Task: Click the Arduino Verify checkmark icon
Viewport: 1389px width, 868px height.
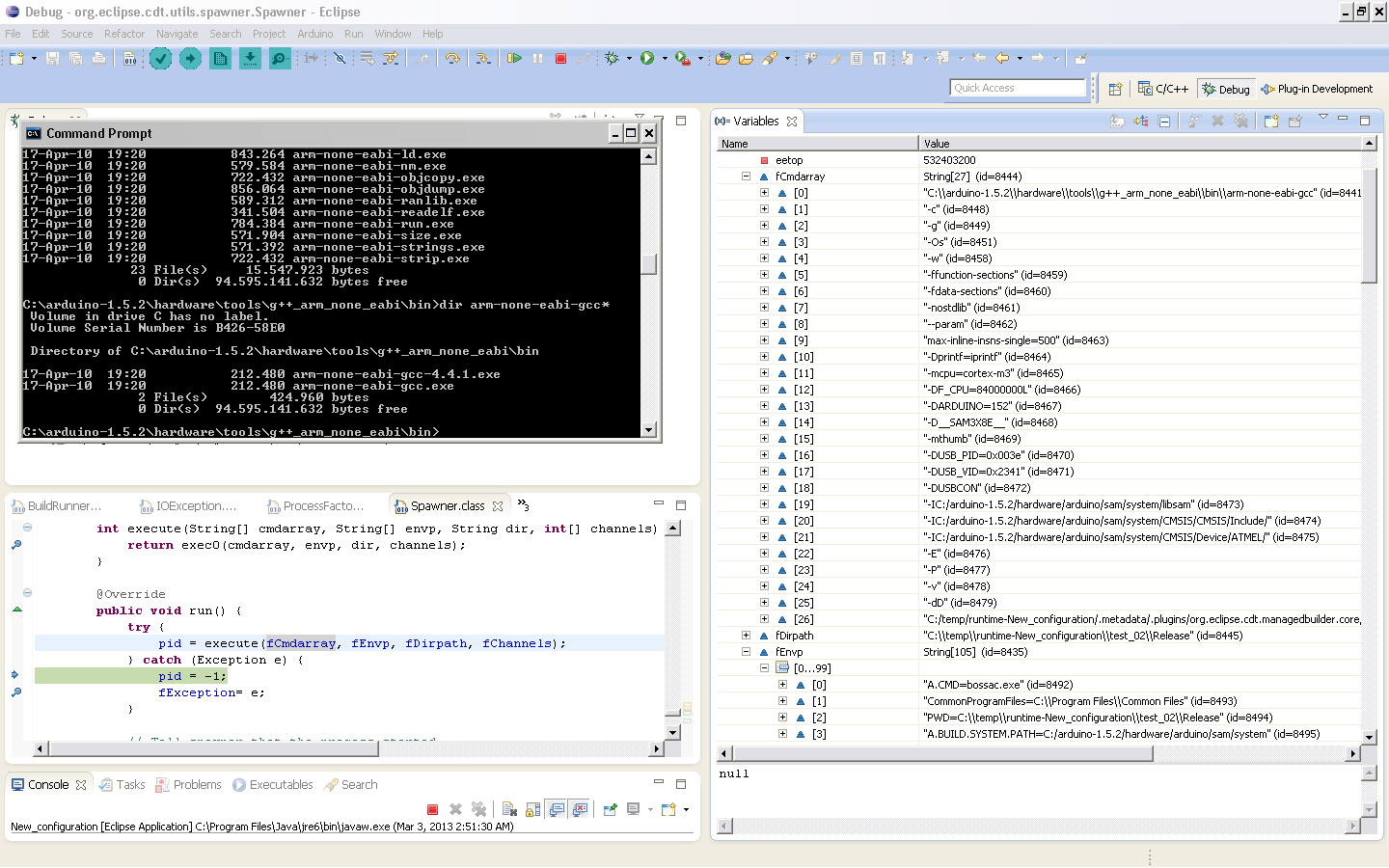Action: coord(160,59)
